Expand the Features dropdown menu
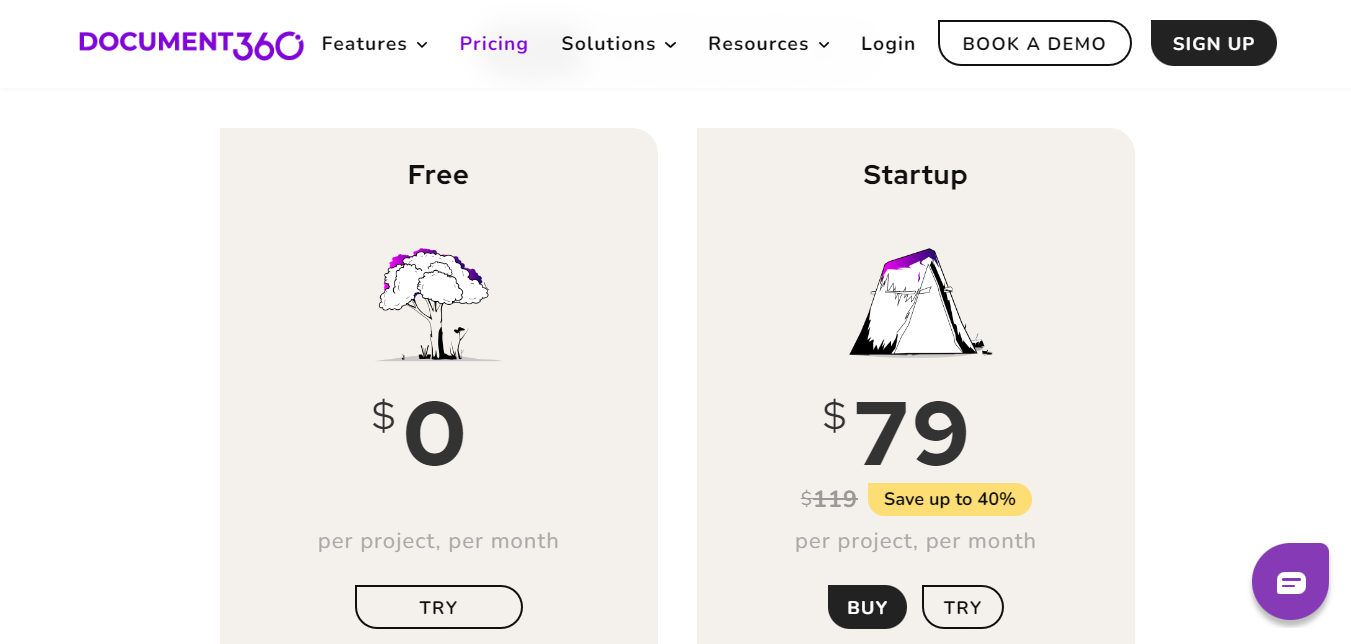The width and height of the screenshot is (1351, 644). click(374, 44)
